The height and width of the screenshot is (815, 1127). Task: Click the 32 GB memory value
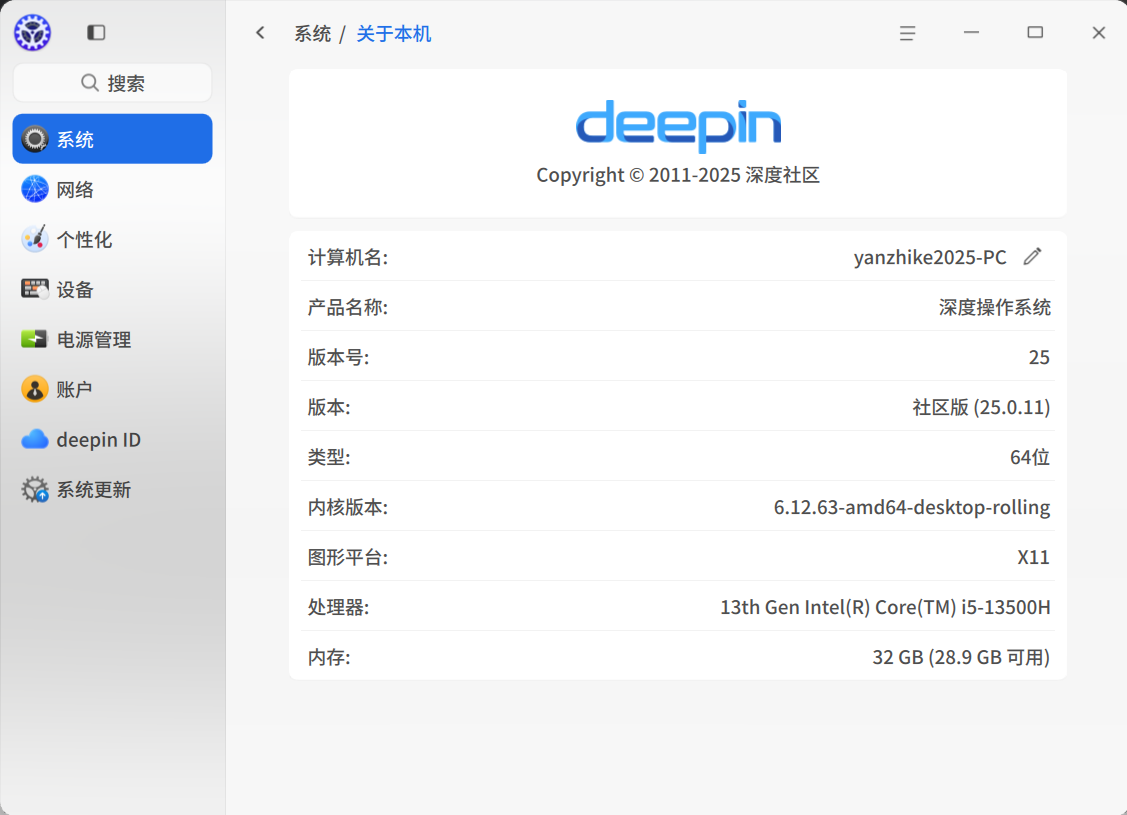coord(961,657)
